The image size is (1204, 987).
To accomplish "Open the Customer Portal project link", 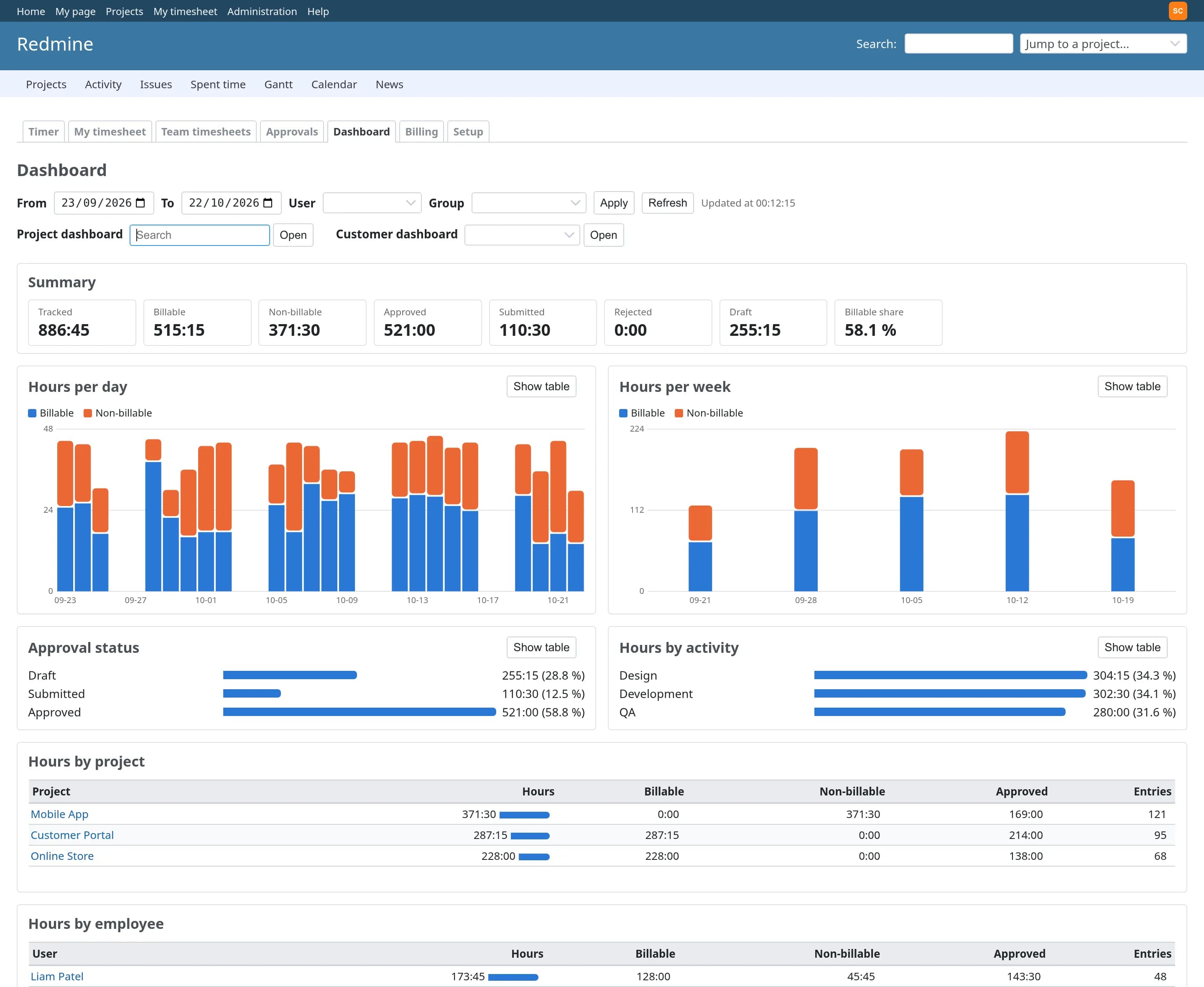I will coord(72,835).
